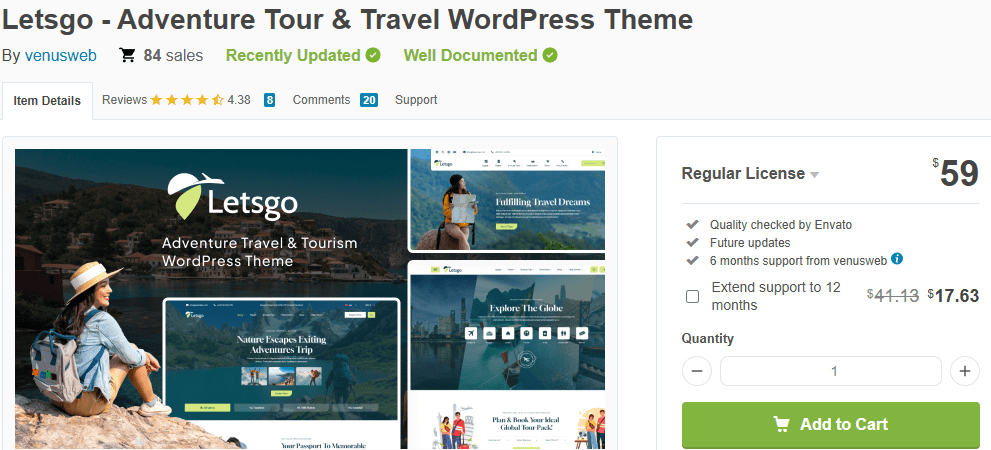Click the 4.38 star rating icons
The height and width of the screenshot is (450, 991).
[187, 100]
